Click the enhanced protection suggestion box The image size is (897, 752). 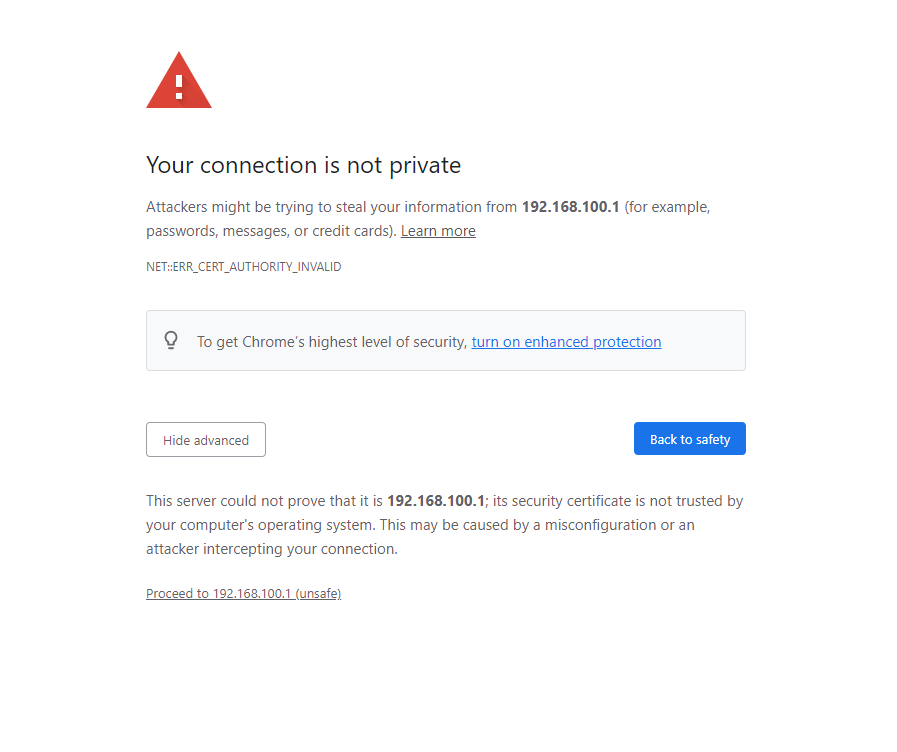click(446, 341)
